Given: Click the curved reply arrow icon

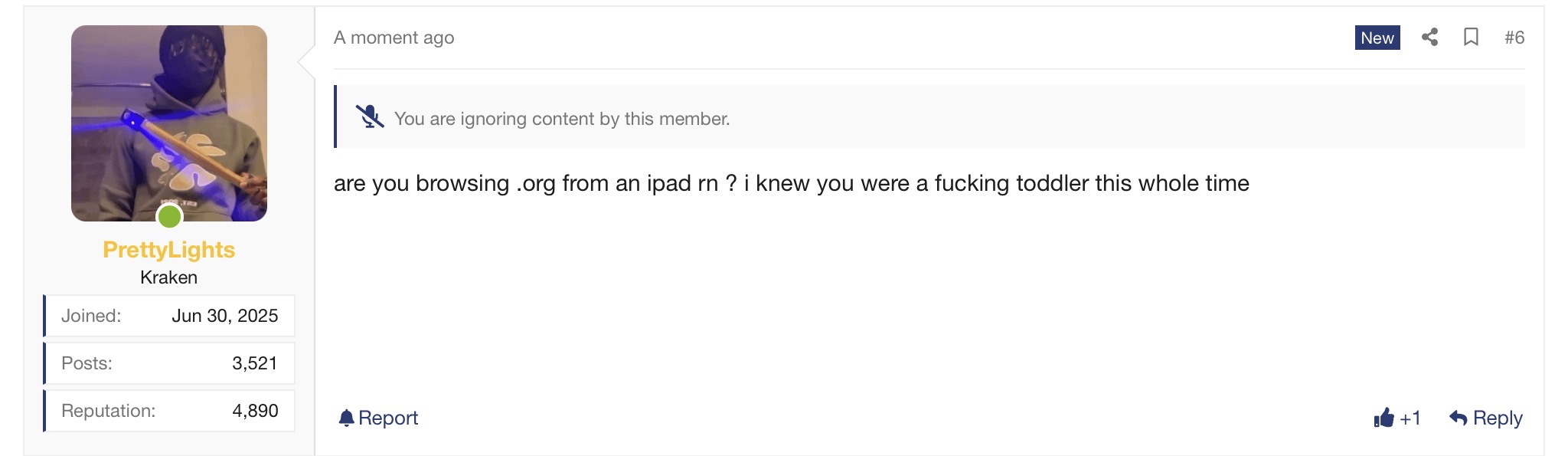Looking at the screenshot, I should pyautogui.click(x=1458, y=418).
